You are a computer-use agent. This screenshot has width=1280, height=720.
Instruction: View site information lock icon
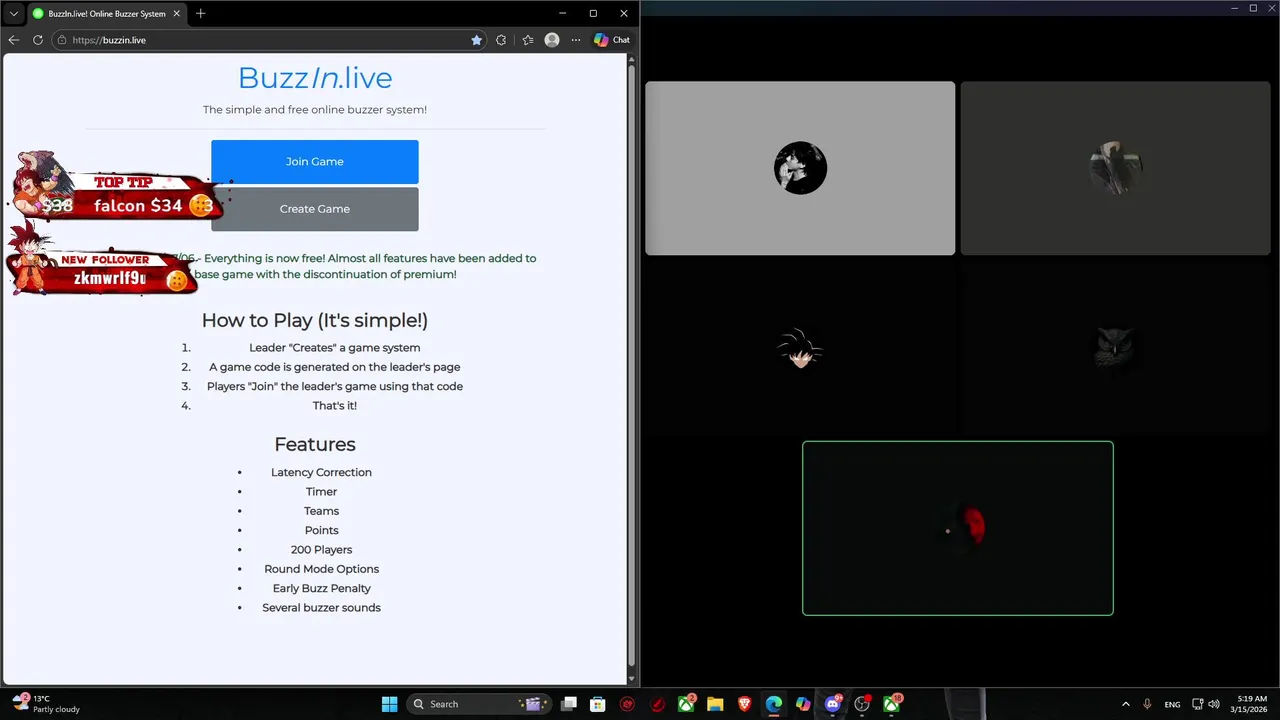tap(62, 40)
